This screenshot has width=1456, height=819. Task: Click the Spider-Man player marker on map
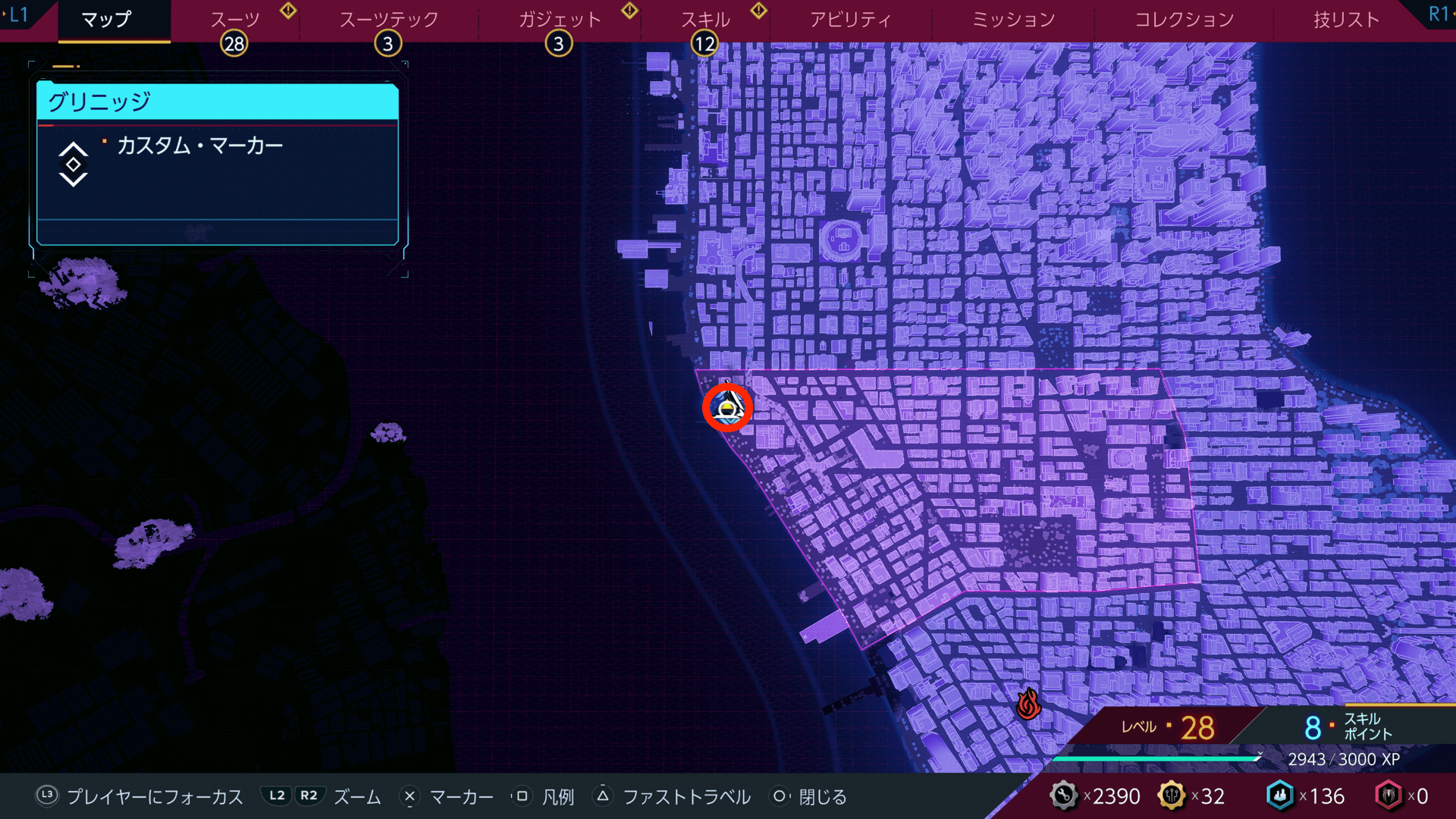(727, 408)
